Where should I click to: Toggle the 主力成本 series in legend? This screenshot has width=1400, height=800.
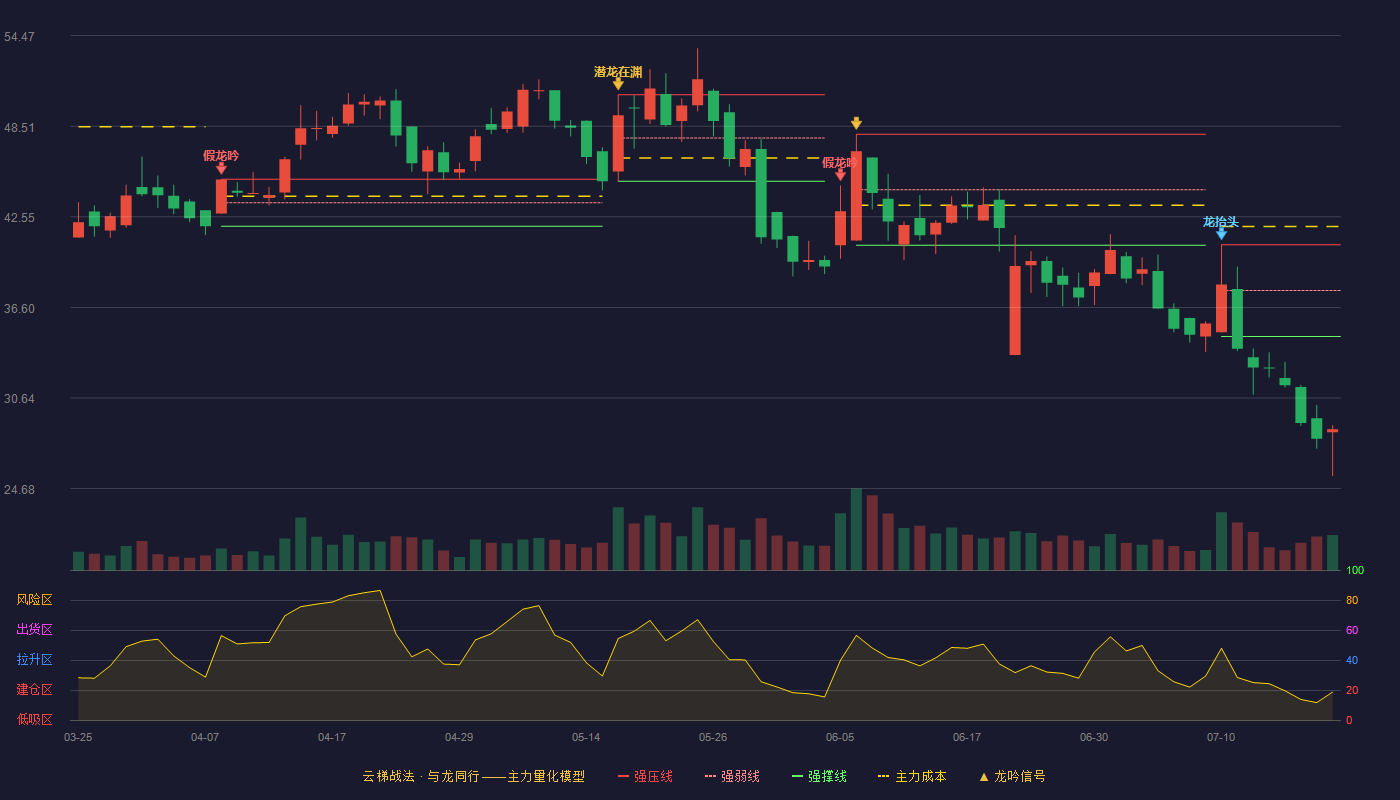(911, 776)
